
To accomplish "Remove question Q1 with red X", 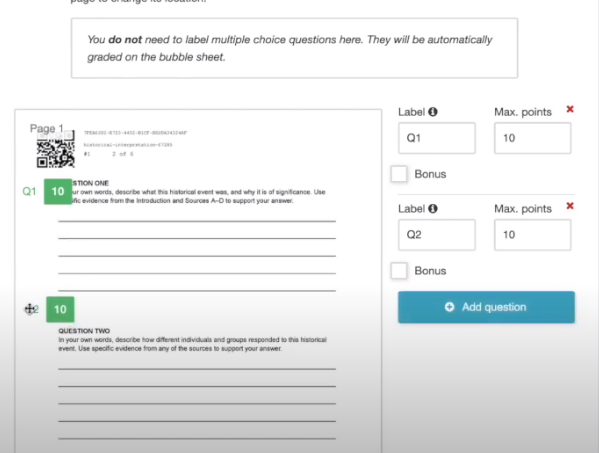I will click(570, 109).
